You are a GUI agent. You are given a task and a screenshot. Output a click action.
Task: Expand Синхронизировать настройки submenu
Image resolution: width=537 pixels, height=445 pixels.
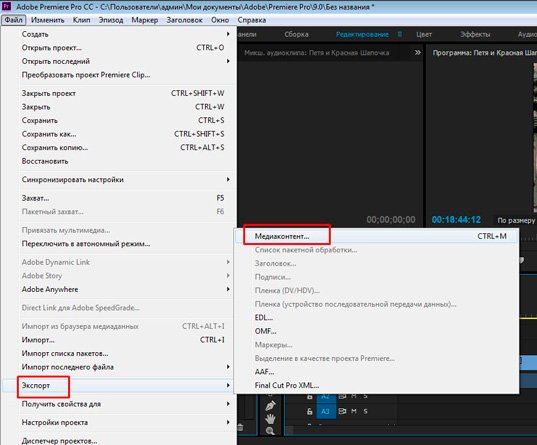[119, 180]
